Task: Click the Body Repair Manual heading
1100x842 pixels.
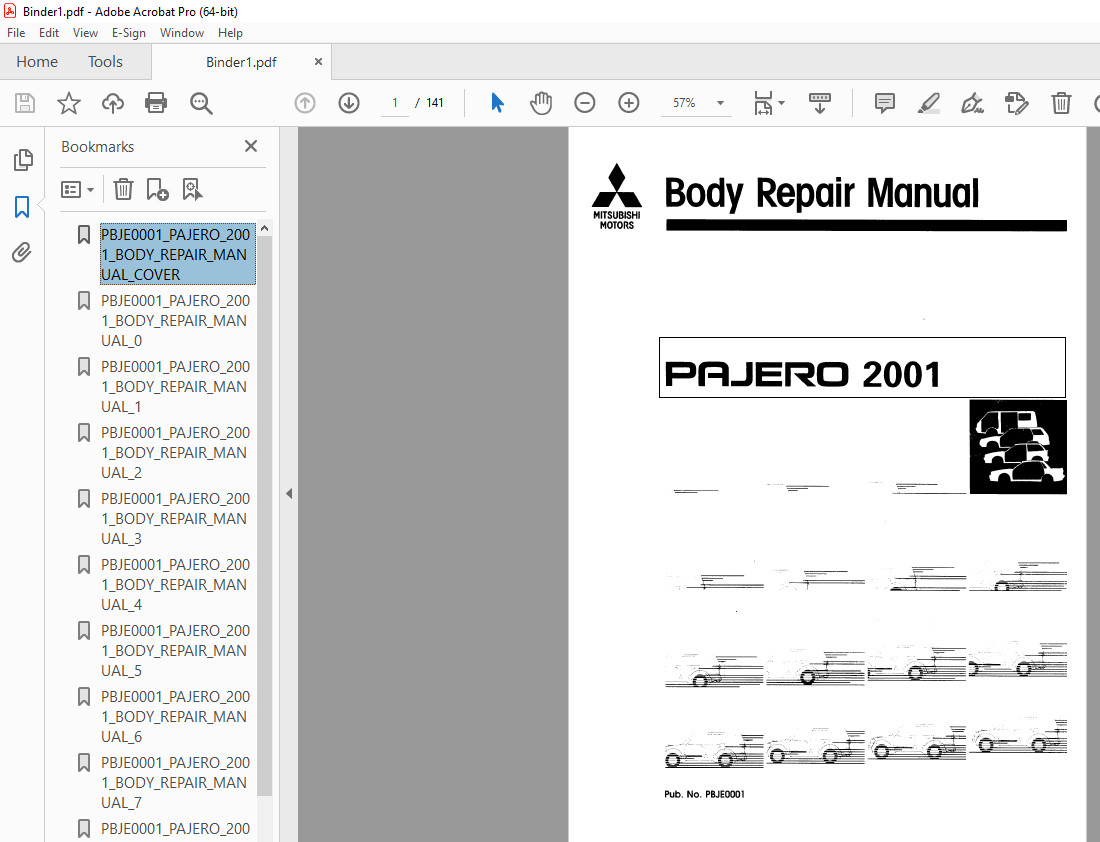Action: (x=821, y=193)
